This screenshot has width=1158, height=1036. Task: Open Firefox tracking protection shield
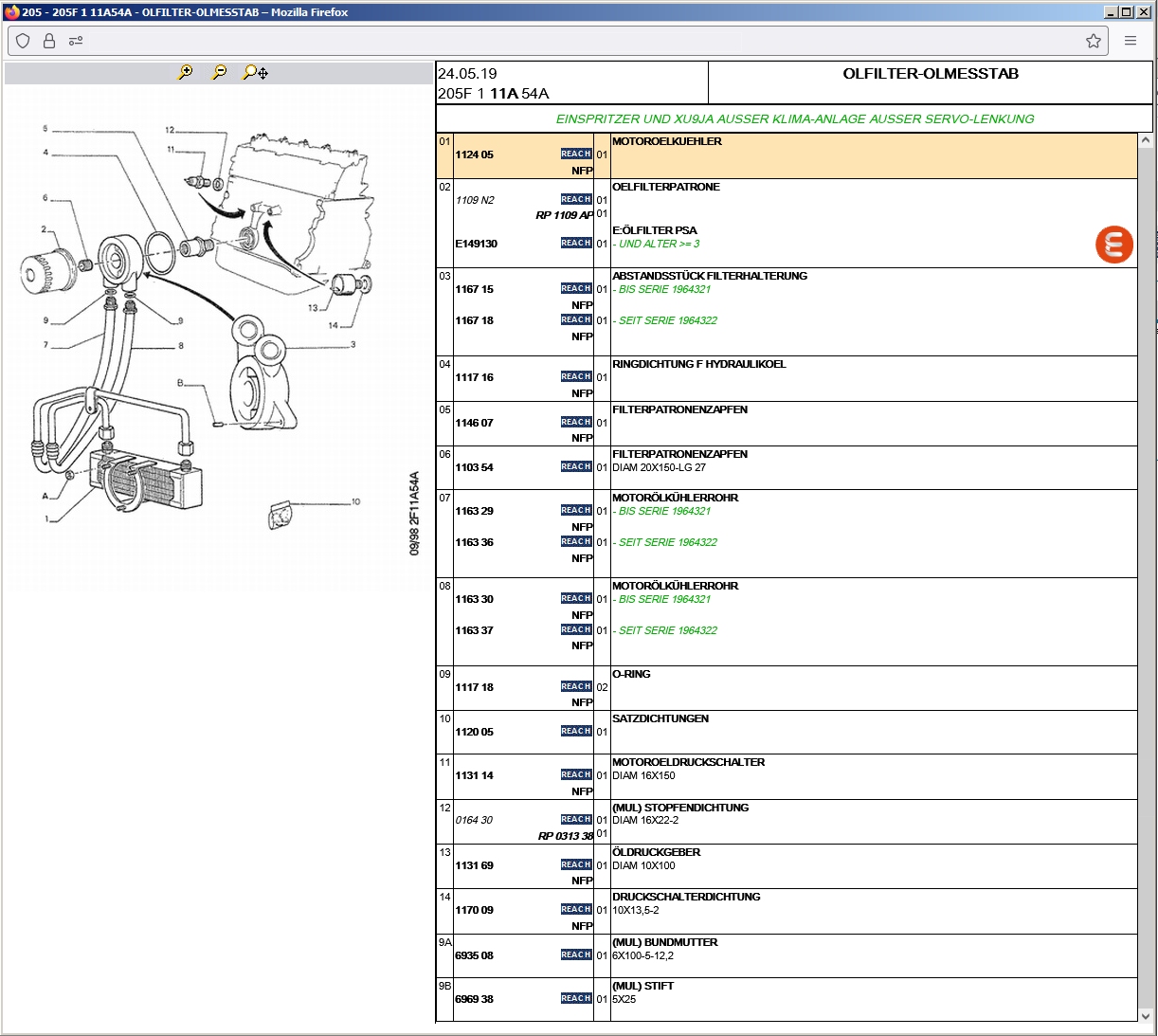point(24,41)
